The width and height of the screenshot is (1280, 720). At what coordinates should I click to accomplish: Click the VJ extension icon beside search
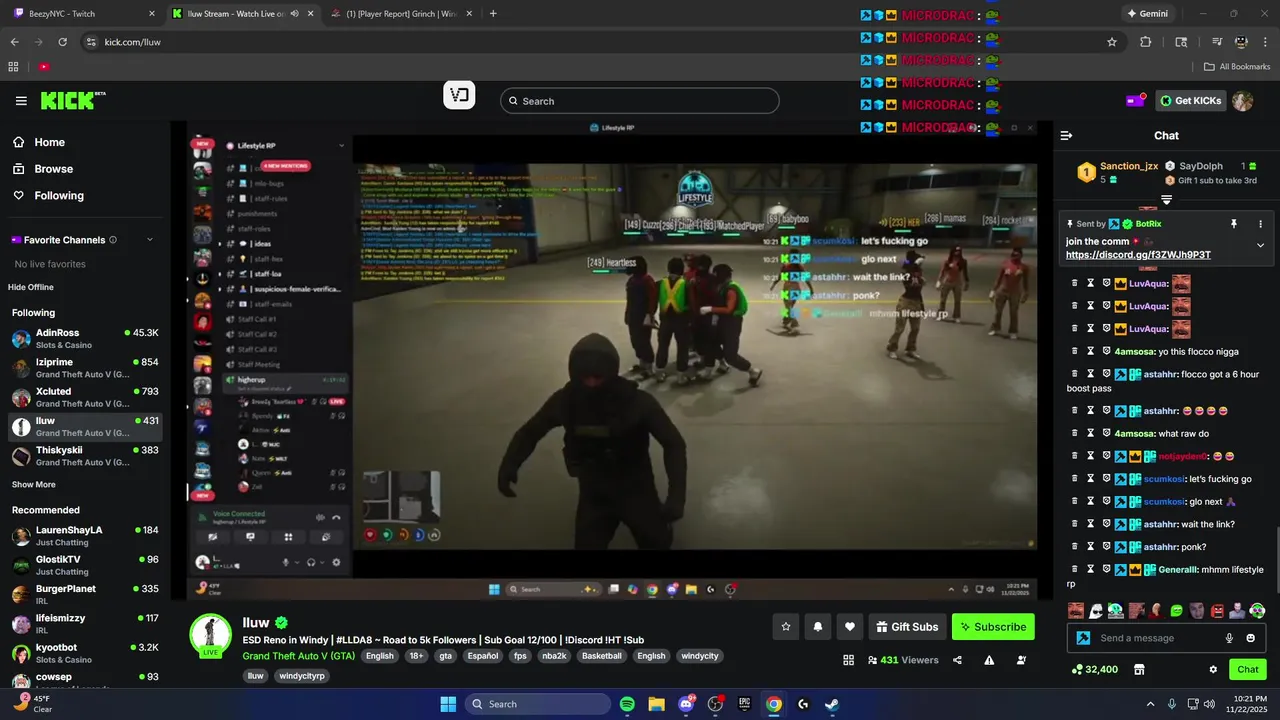[459, 96]
